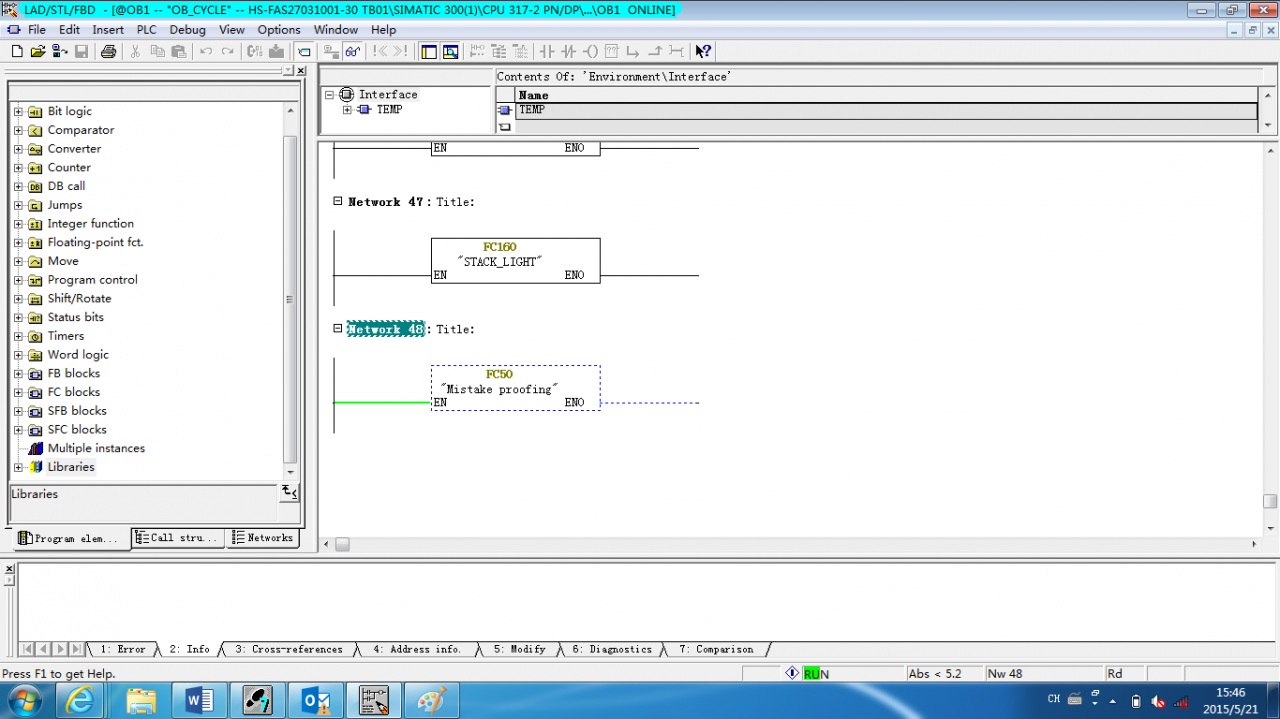Image resolution: width=1280 pixels, height=719 pixels.
Task: Collapse the Interface tree root
Action: tap(329, 95)
